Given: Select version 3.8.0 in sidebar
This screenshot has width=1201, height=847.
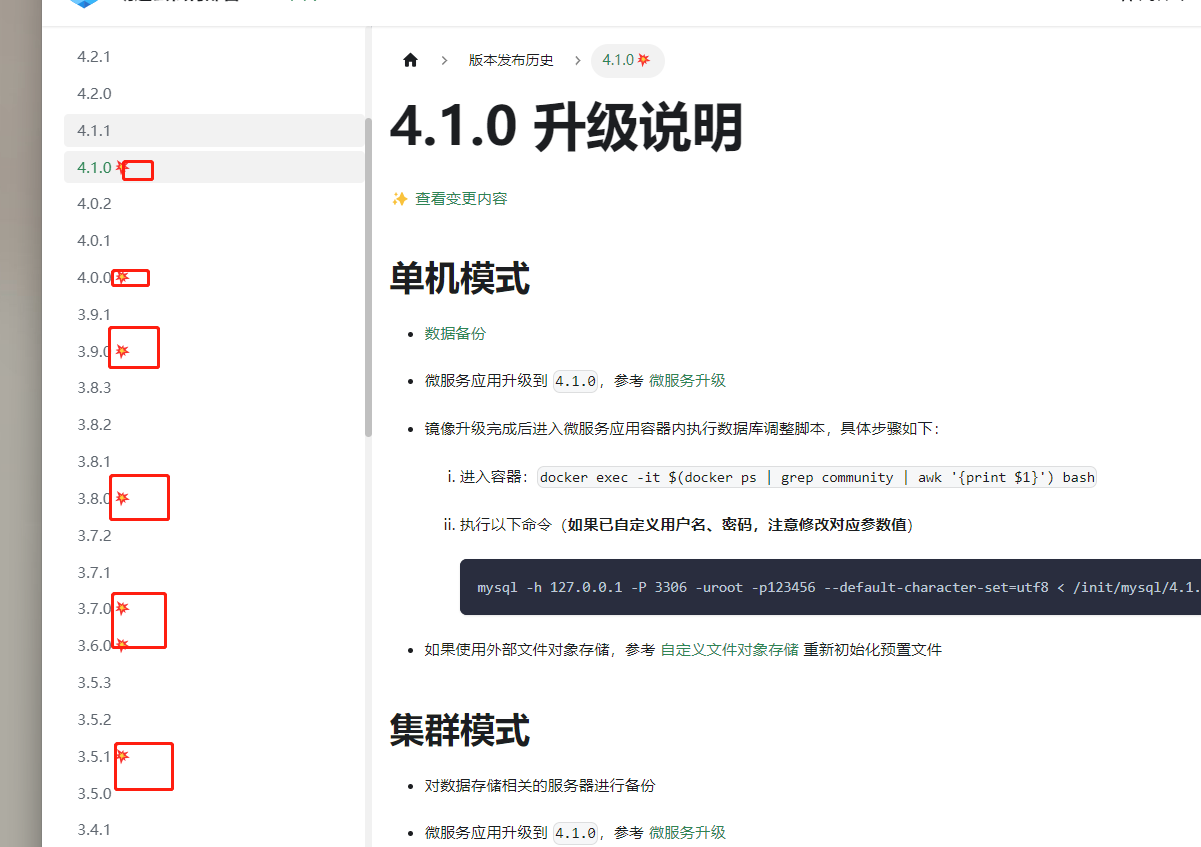Looking at the screenshot, I should tap(94, 498).
